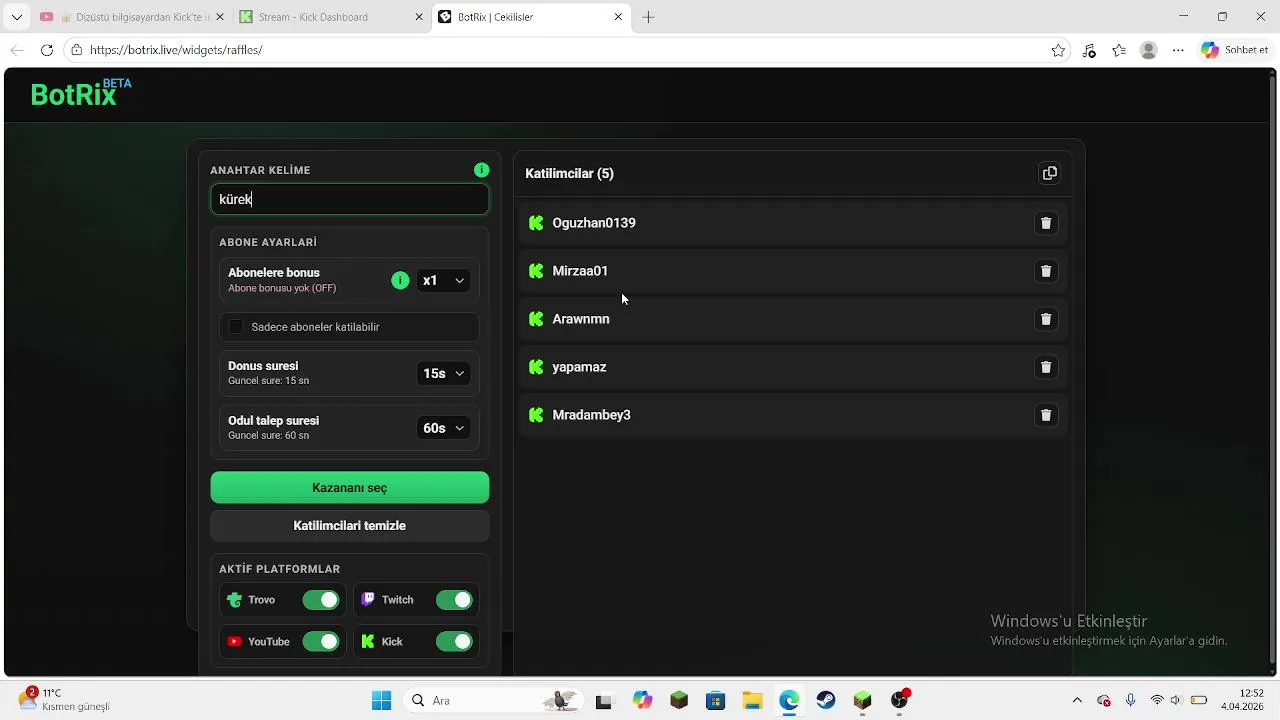1280x720 pixels.
Task: Click the BotRix BETA logo
Action: pos(81,93)
